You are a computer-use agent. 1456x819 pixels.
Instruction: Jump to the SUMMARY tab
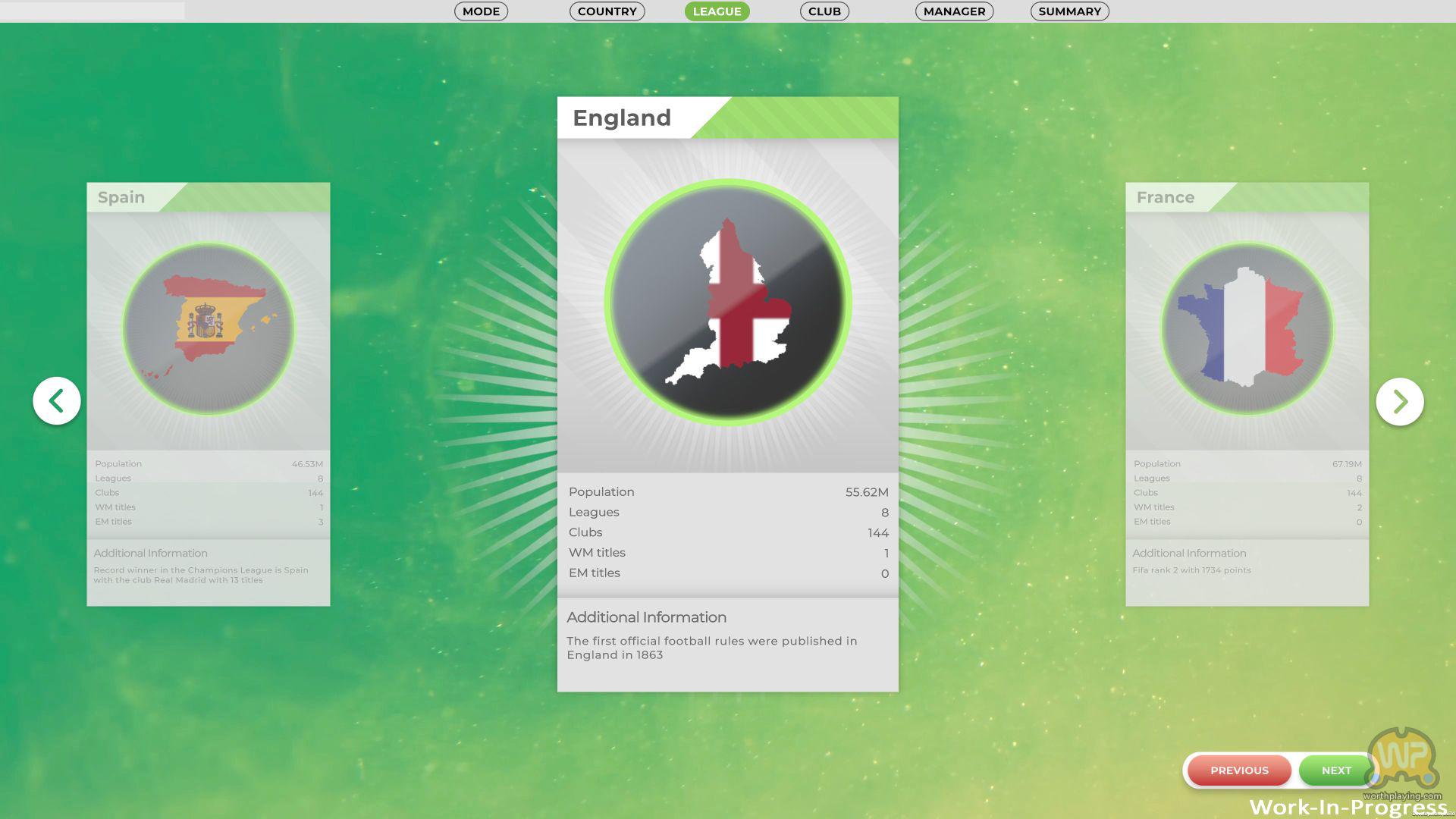(1069, 11)
